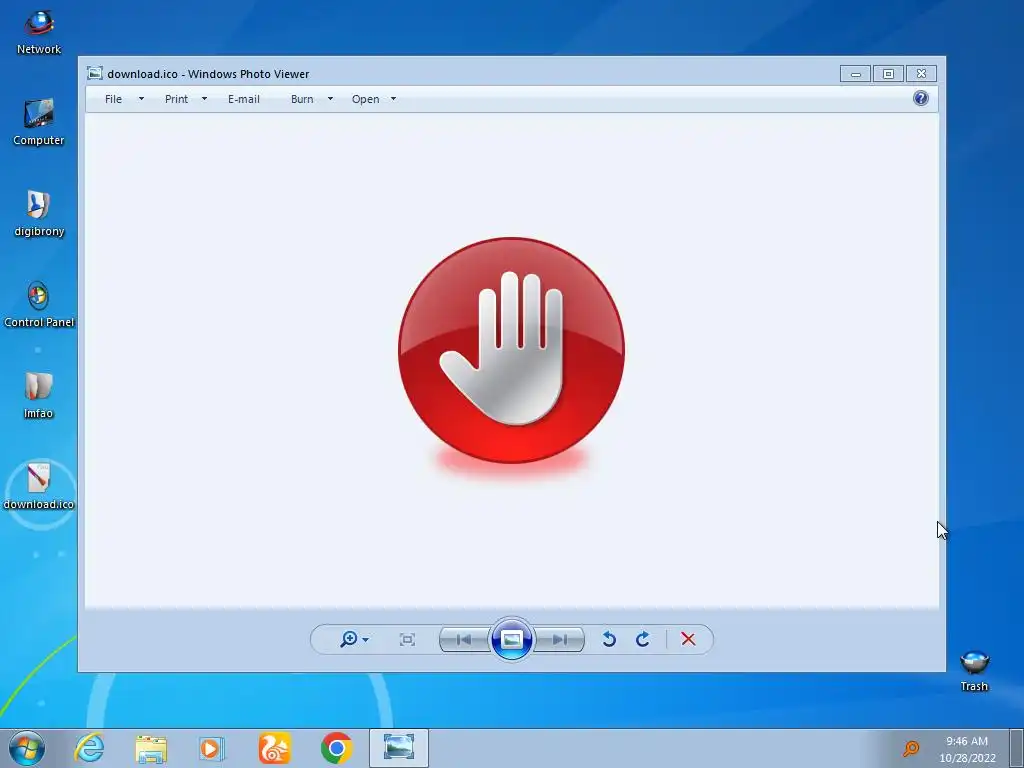Minimize the Photo Viewer window

[x=855, y=74]
